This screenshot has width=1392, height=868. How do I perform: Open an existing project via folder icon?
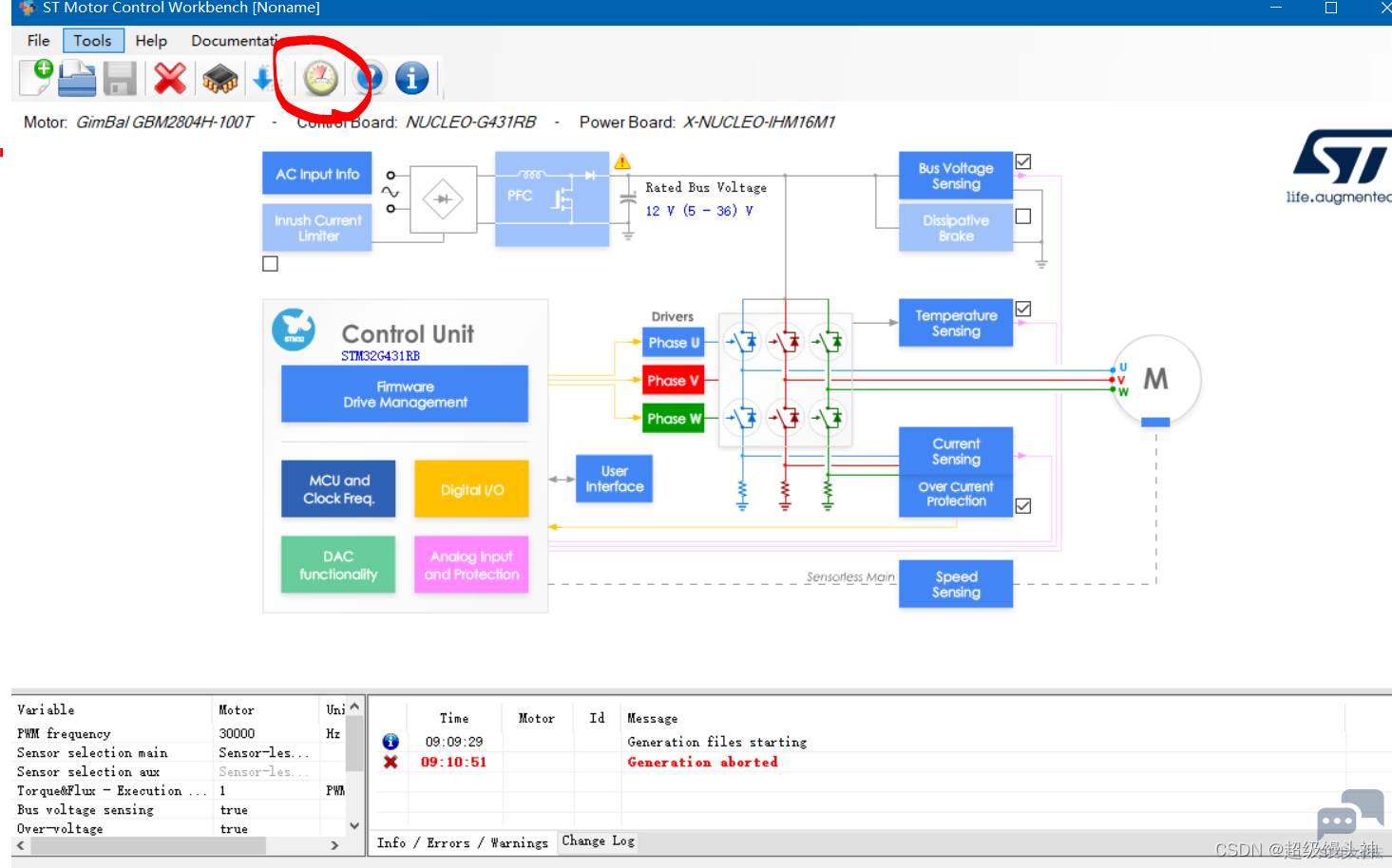(77, 78)
